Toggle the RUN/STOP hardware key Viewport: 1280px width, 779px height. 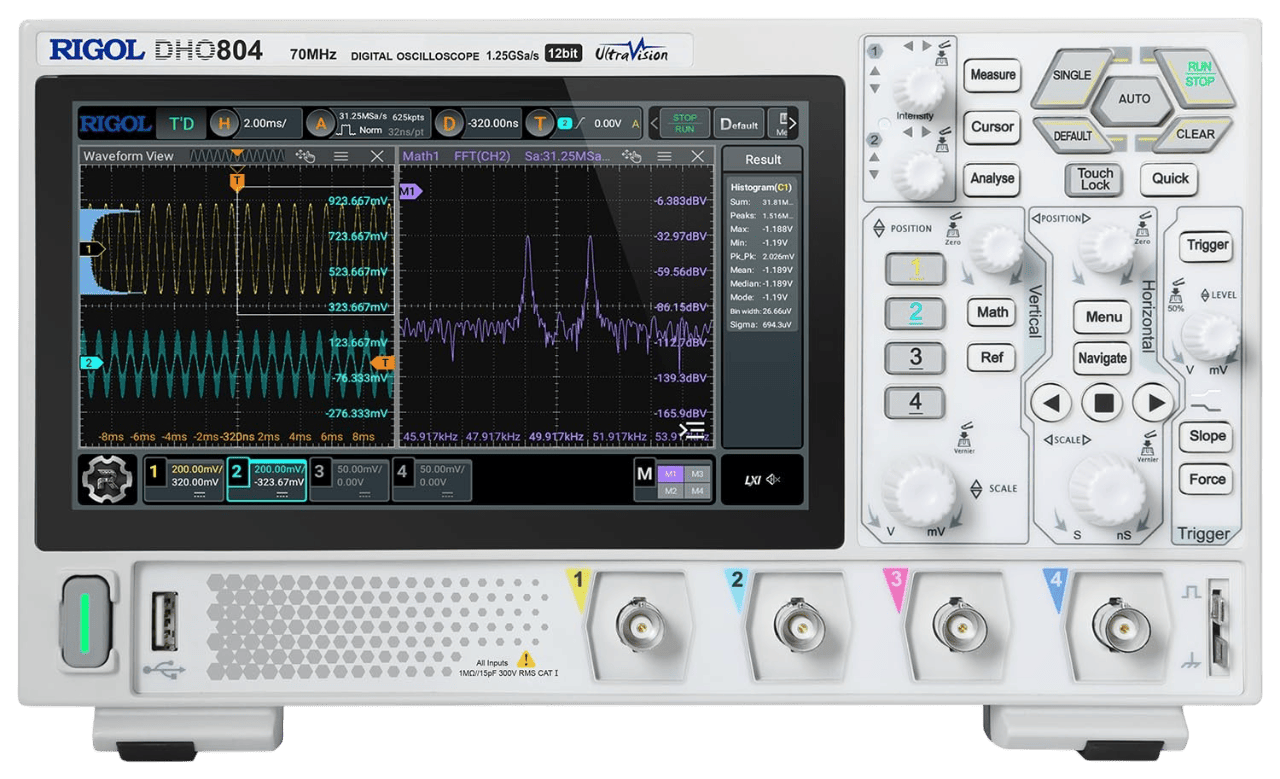click(x=1199, y=74)
